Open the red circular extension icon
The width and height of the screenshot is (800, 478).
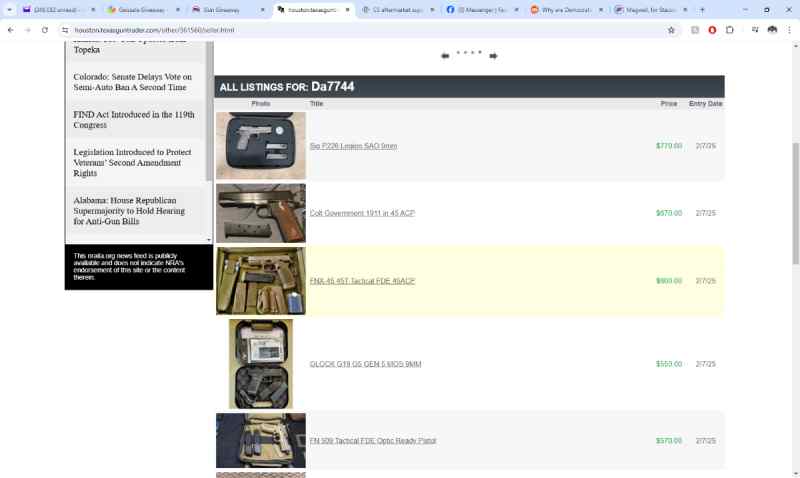[x=712, y=30]
